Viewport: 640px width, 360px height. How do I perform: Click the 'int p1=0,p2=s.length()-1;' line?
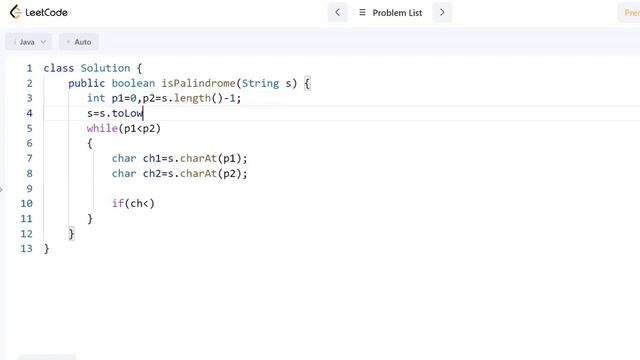click(164, 98)
